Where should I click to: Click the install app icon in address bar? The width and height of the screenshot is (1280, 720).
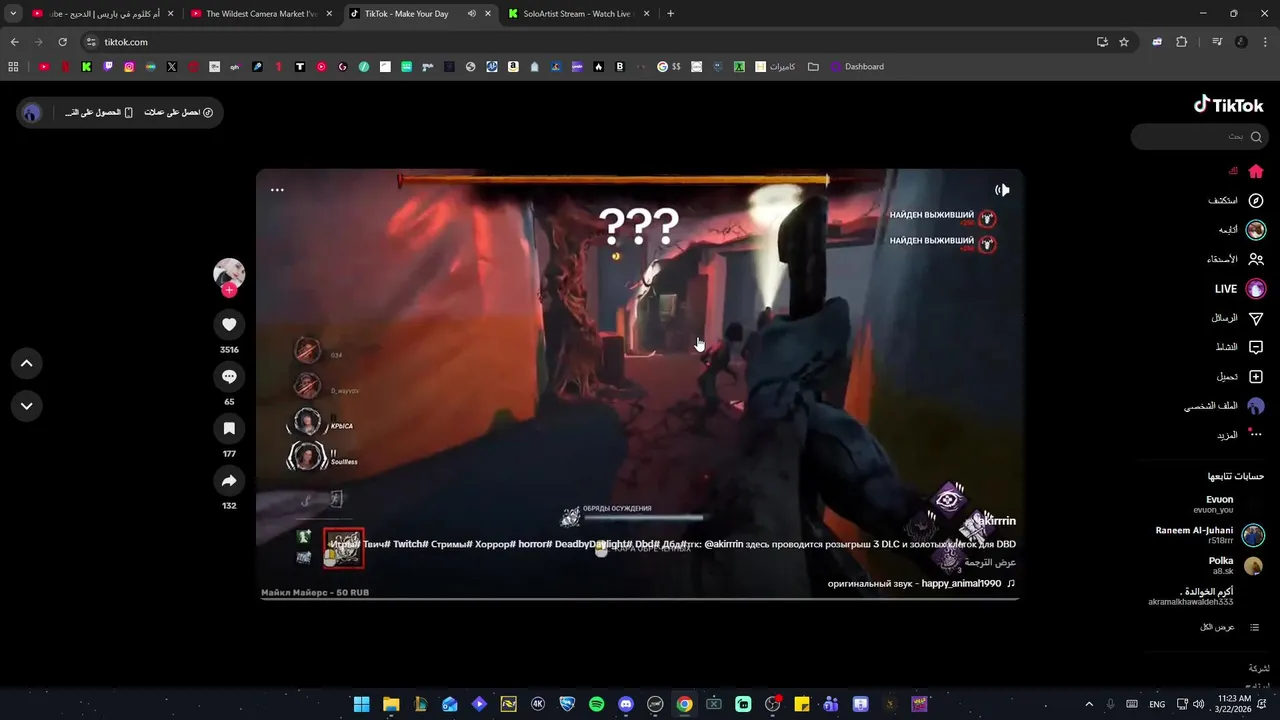pos(1102,42)
